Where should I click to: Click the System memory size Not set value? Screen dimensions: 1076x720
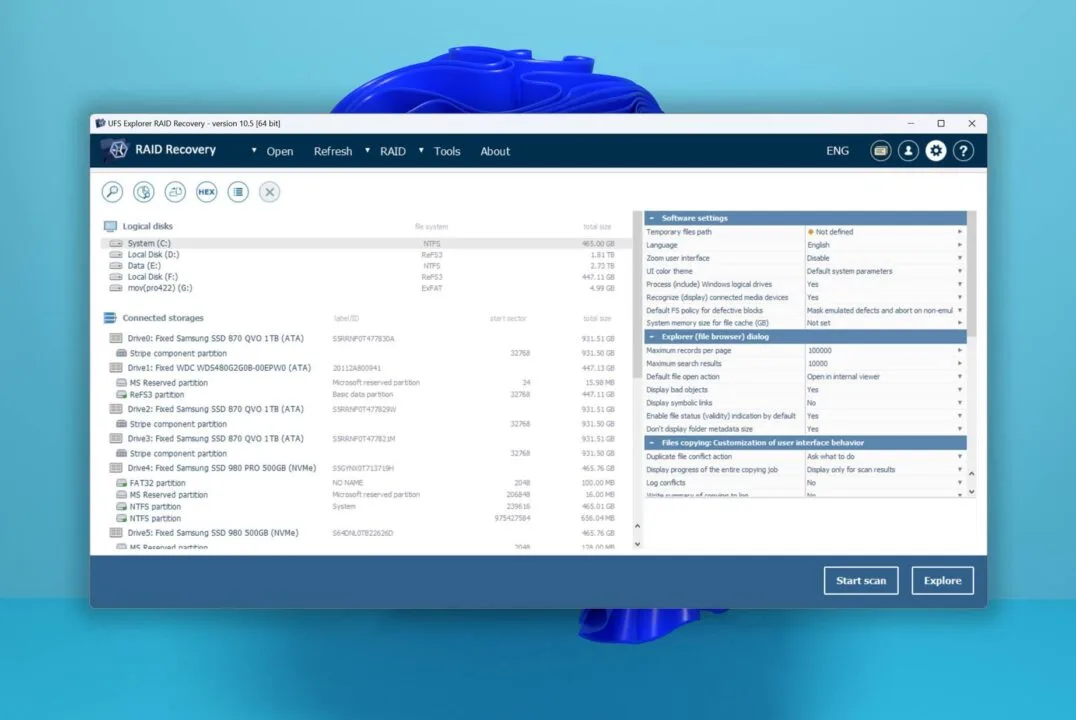[819, 323]
